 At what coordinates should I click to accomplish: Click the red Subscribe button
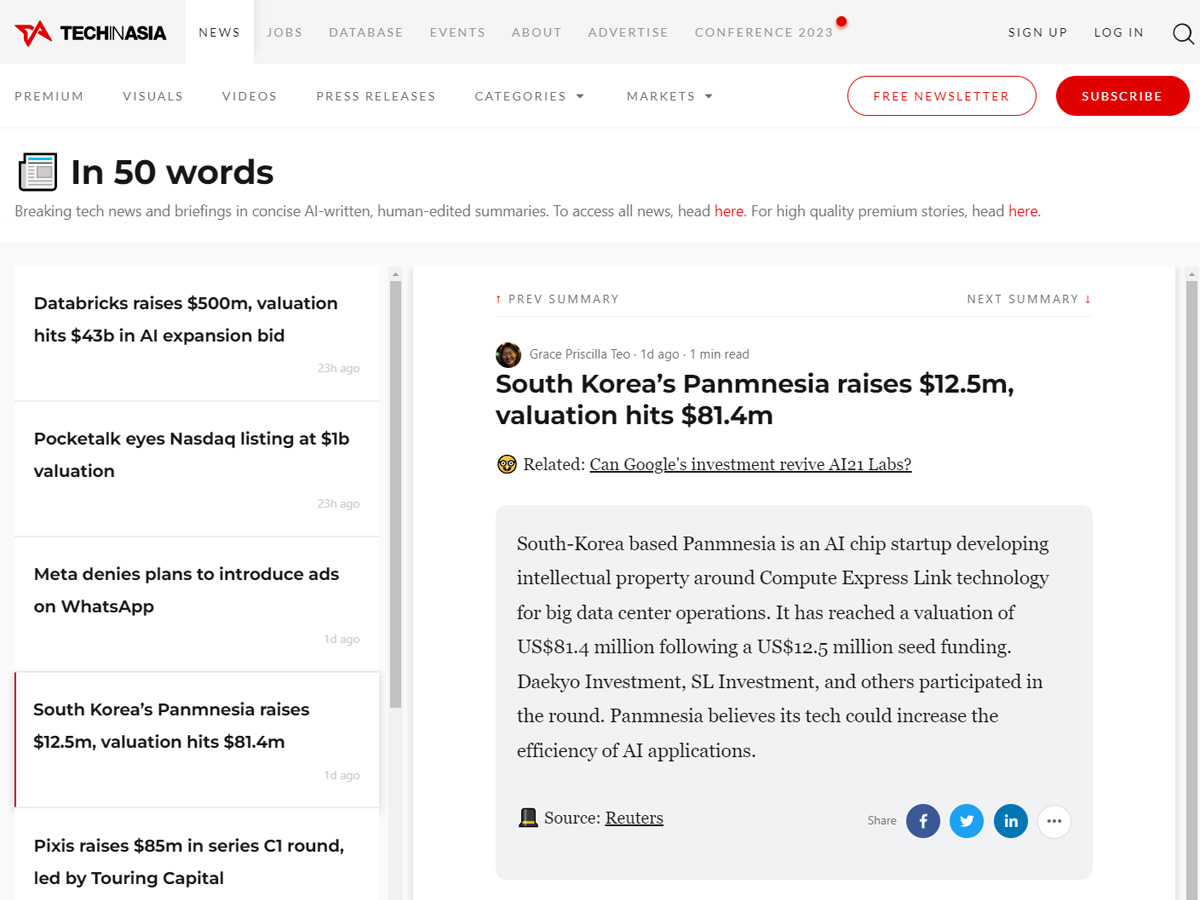pyautogui.click(x=1122, y=96)
